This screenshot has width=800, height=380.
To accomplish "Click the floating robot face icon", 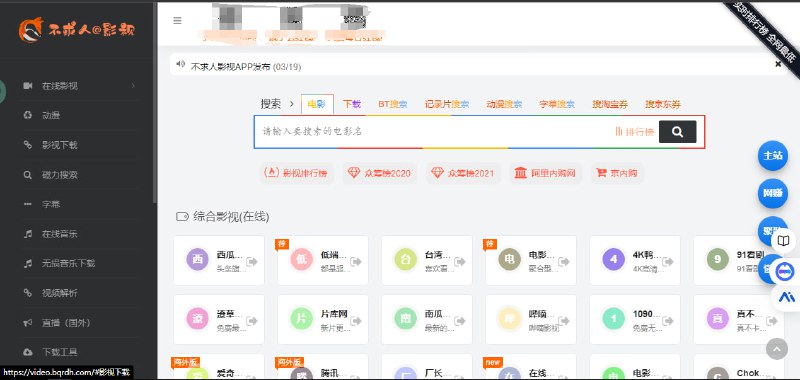I will click(x=784, y=271).
